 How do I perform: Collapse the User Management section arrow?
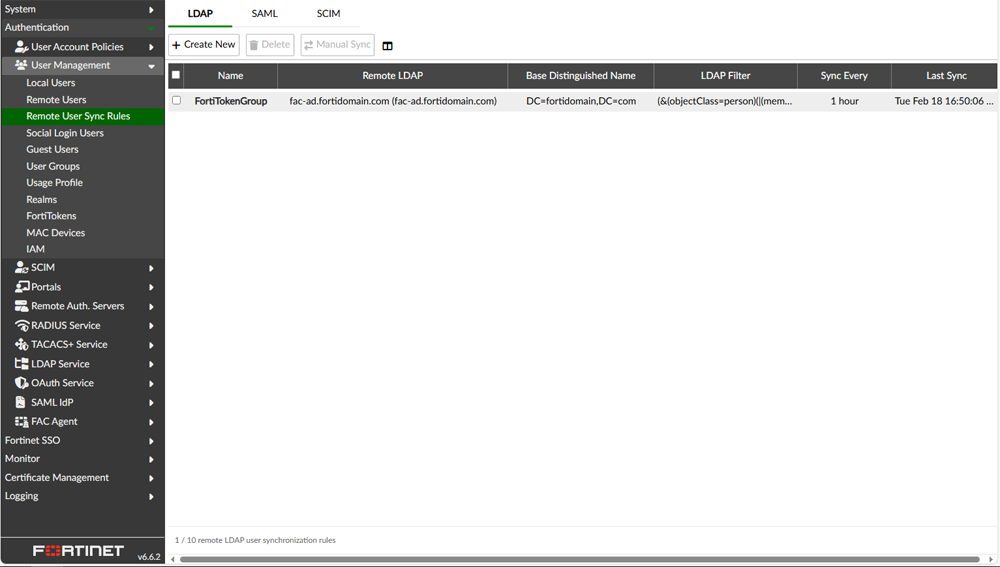(151, 66)
